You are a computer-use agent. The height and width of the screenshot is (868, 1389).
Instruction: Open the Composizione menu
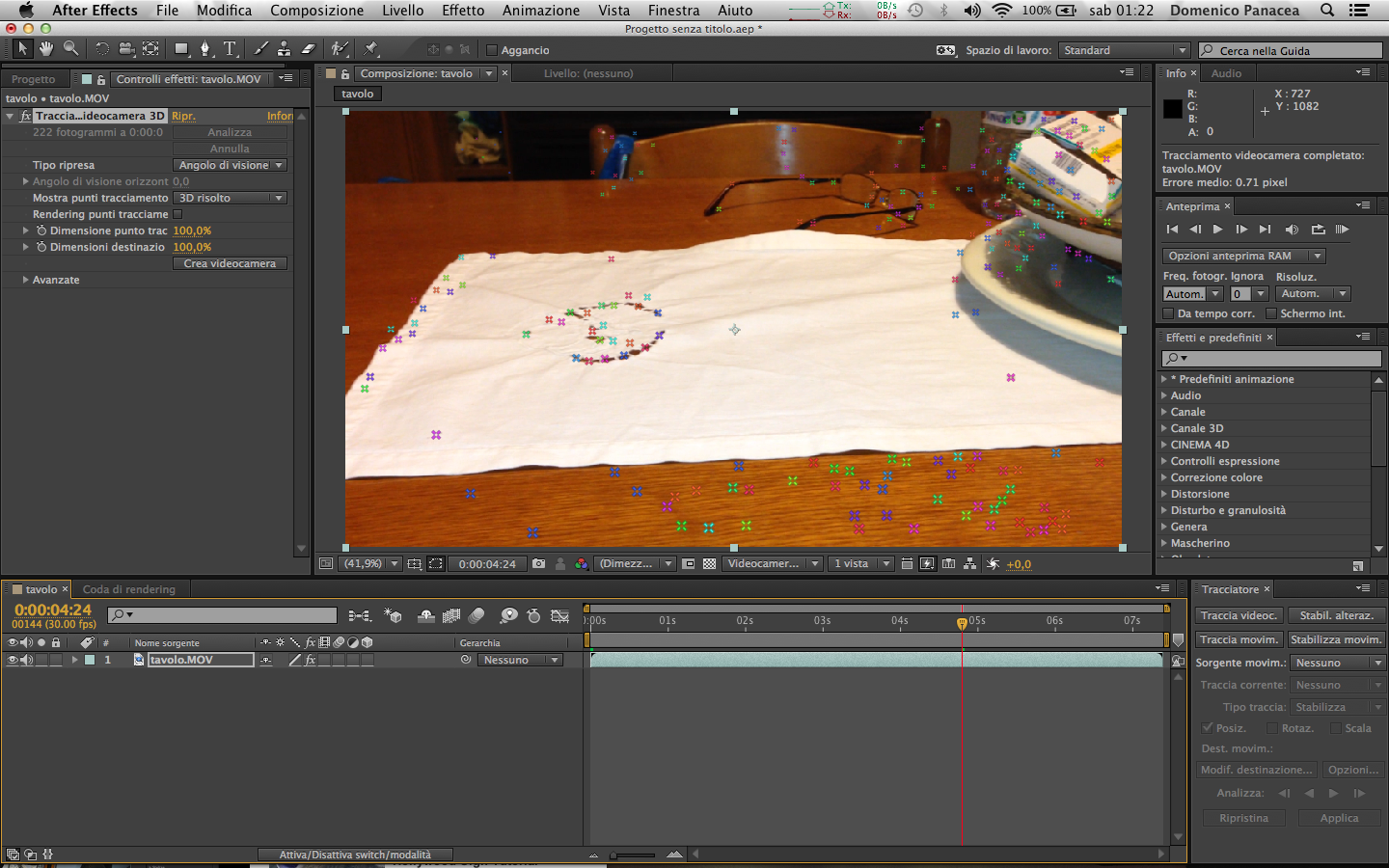(316, 11)
